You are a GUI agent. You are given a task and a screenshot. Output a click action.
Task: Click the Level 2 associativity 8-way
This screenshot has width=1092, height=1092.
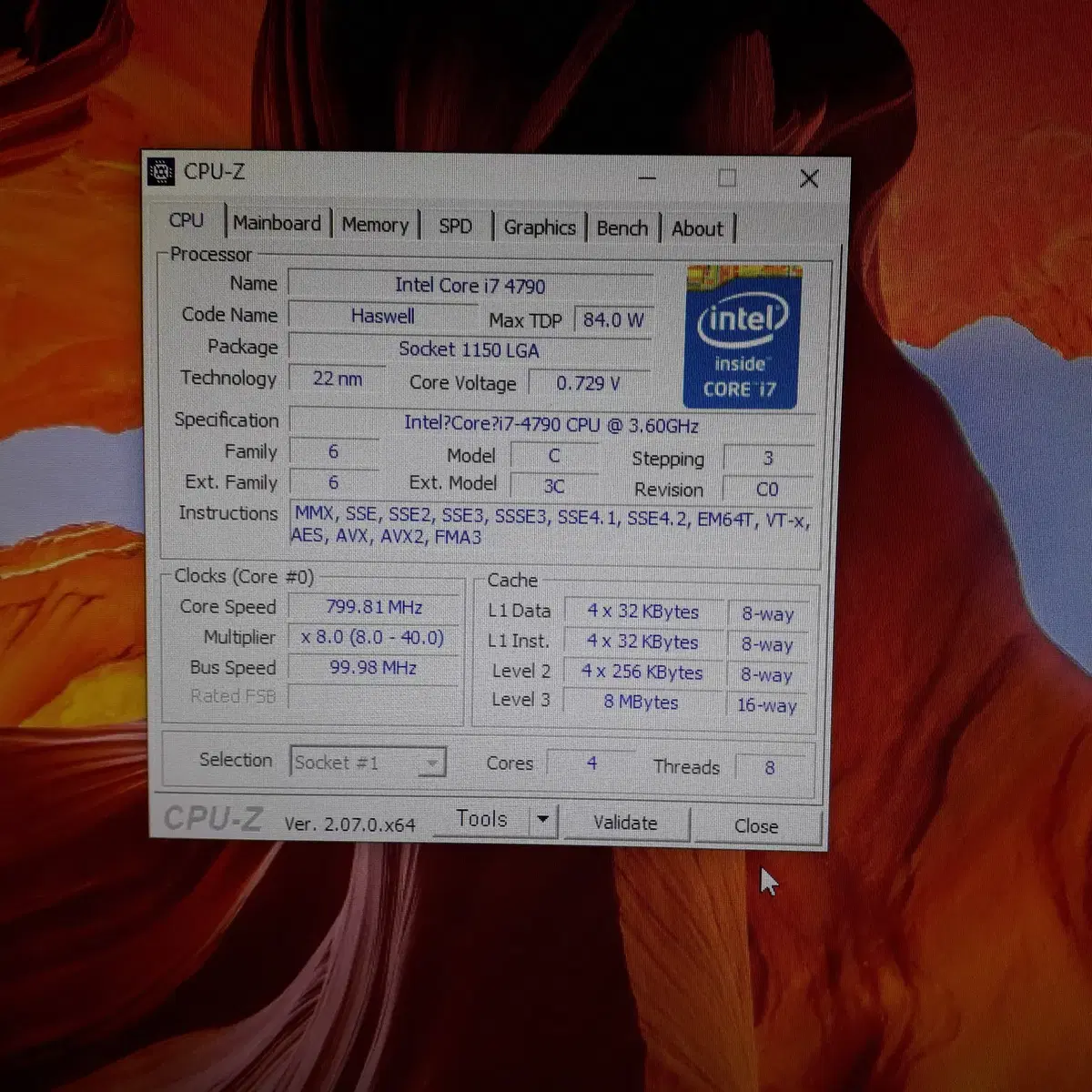pyautogui.click(x=766, y=675)
